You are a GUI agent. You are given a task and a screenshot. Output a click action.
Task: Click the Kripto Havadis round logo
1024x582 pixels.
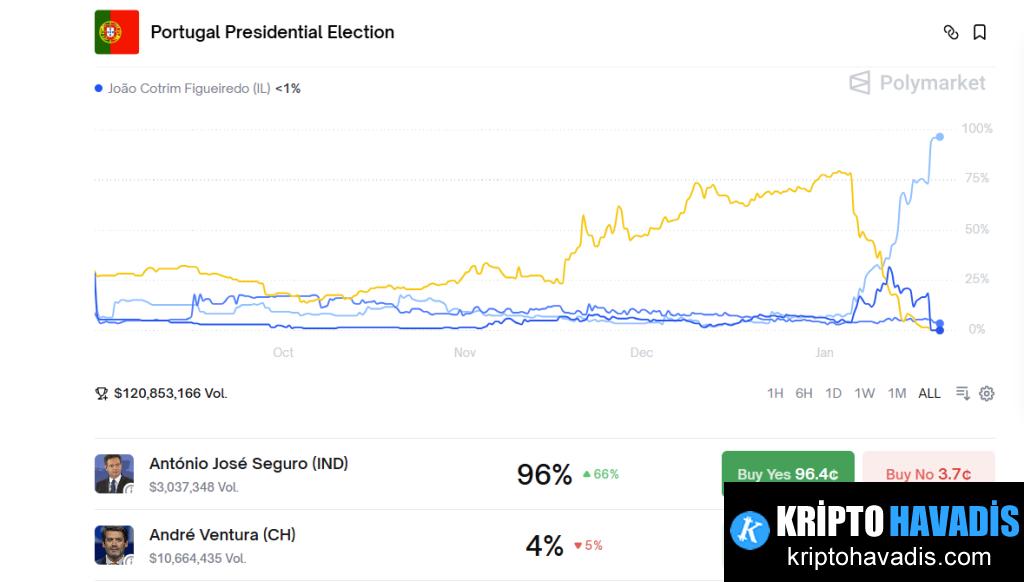point(750,530)
